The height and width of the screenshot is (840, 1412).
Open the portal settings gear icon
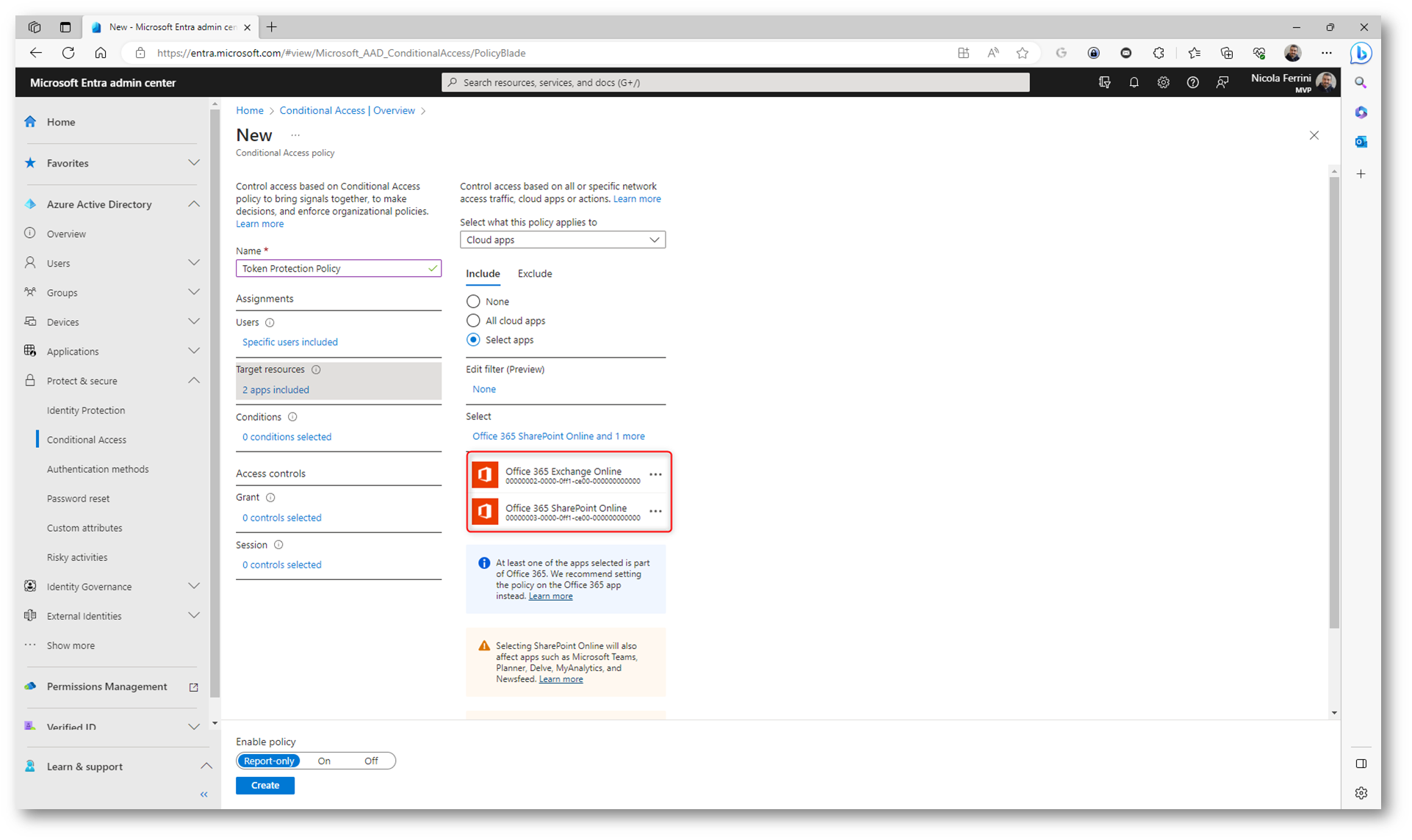(x=1163, y=82)
